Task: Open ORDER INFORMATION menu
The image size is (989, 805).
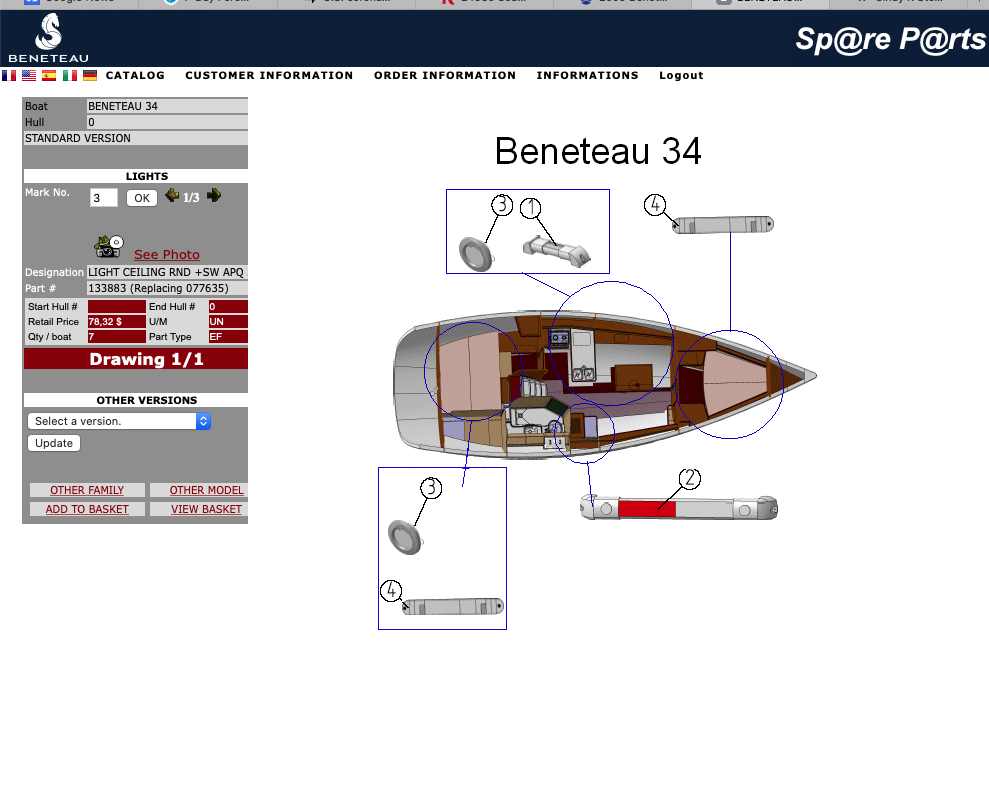Action: [445, 75]
